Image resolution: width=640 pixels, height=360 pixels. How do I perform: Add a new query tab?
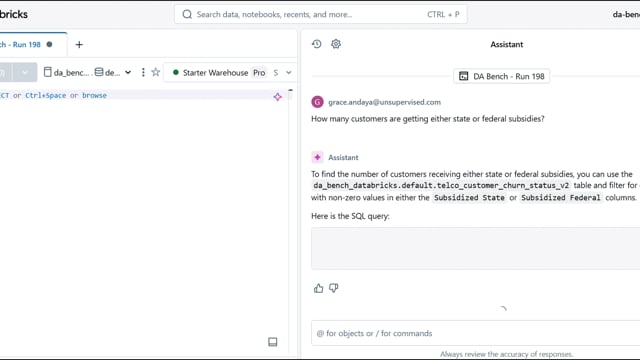[x=79, y=44]
